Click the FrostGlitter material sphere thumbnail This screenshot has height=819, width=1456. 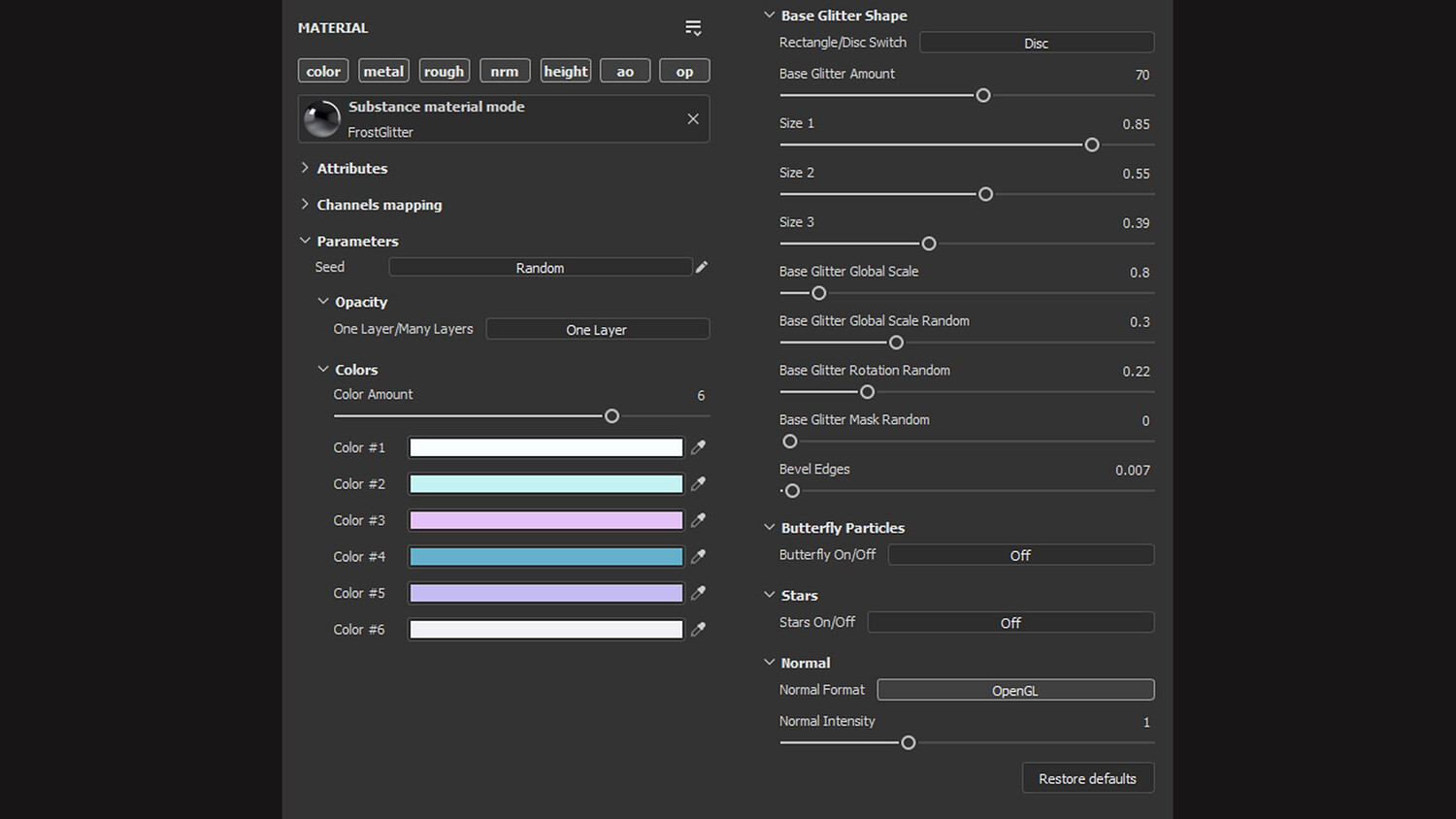pos(322,119)
